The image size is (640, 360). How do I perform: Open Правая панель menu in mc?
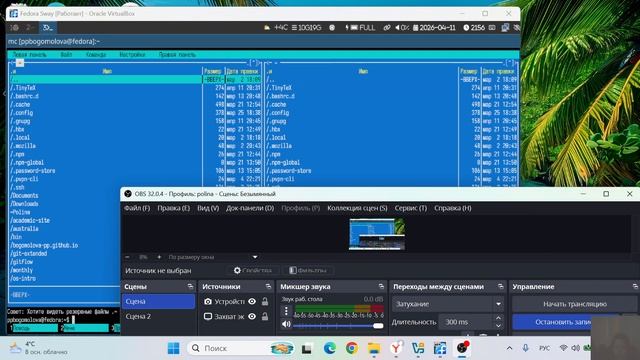click(177, 55)
